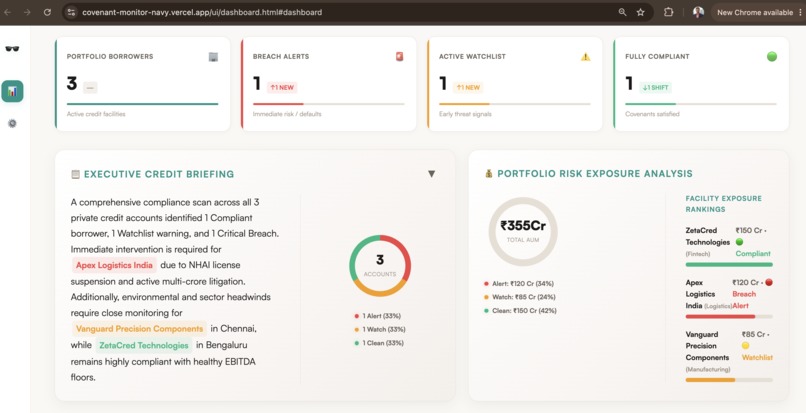Click 'Clean: ₹150 Cr (42%)' legend entry
The height and width of the screenshot is (413, 806).
click(520, 311)
